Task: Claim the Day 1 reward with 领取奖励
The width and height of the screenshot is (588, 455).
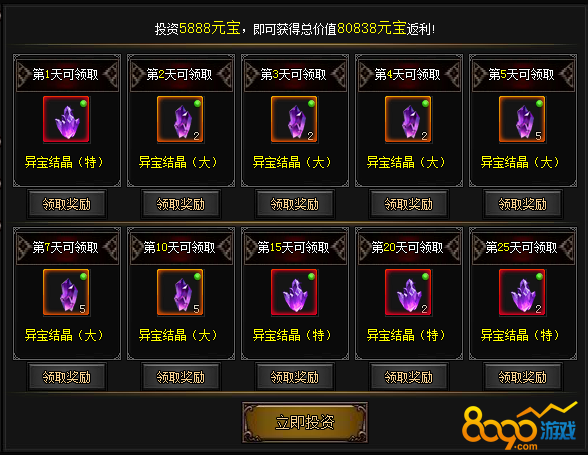Action: pos(67,204)
